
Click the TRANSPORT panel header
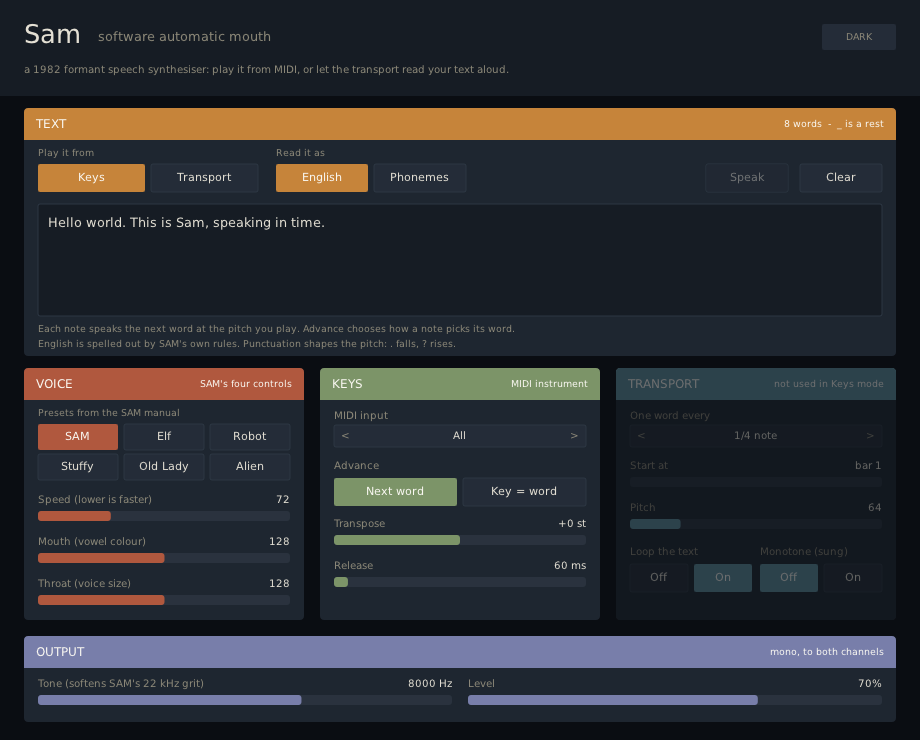[x=756, y=384]
